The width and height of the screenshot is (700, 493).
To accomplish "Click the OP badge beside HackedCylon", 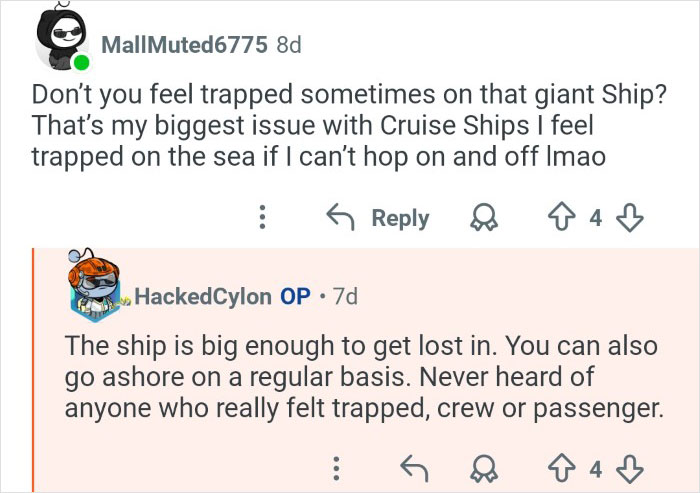I will tap(295, 296).
